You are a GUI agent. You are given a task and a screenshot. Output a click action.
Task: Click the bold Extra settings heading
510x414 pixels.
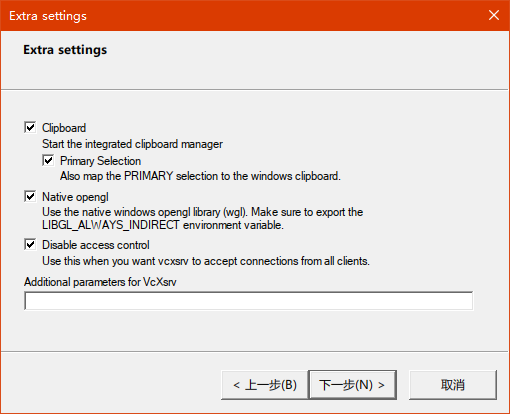[65, 50]
